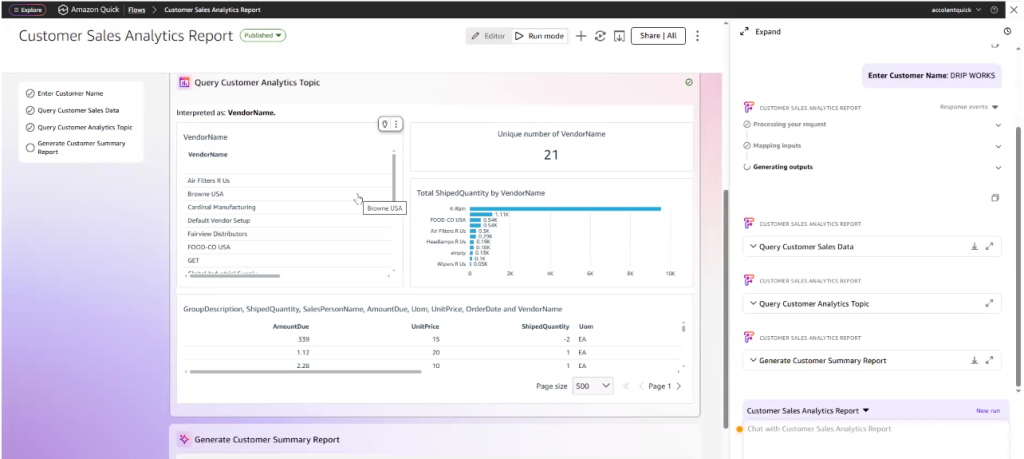Expand the chat panel
Screen dimensions: 1024x459
pos(760,31)
